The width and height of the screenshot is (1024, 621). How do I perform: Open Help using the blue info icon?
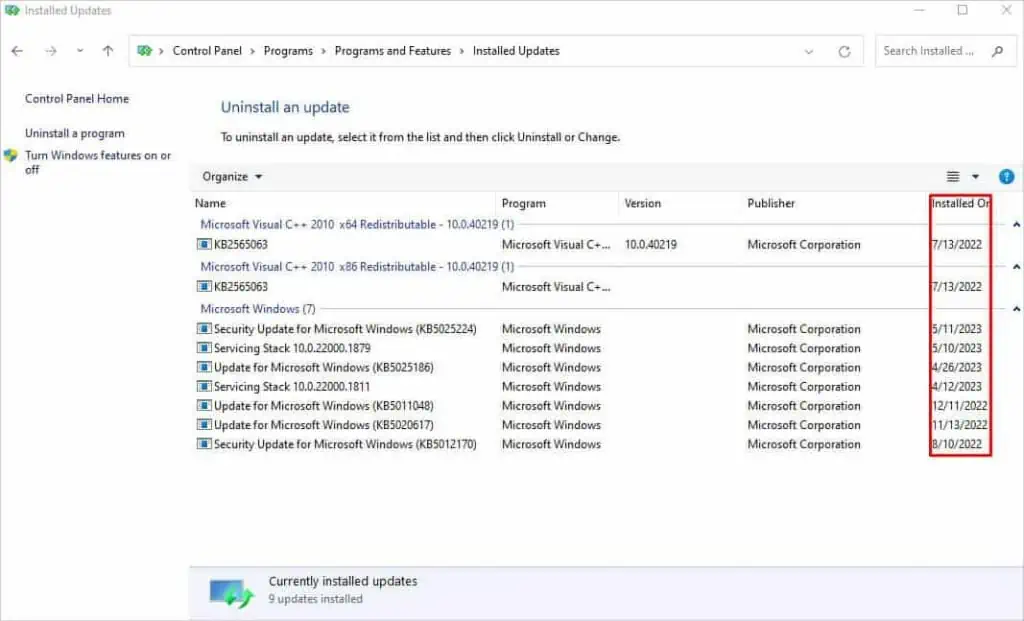pos(1006,176)
